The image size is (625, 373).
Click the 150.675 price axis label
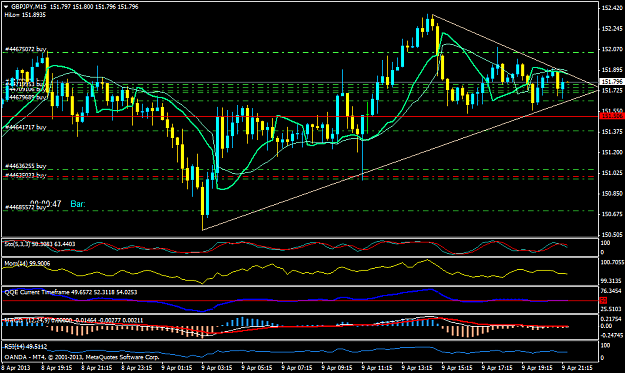612,214
